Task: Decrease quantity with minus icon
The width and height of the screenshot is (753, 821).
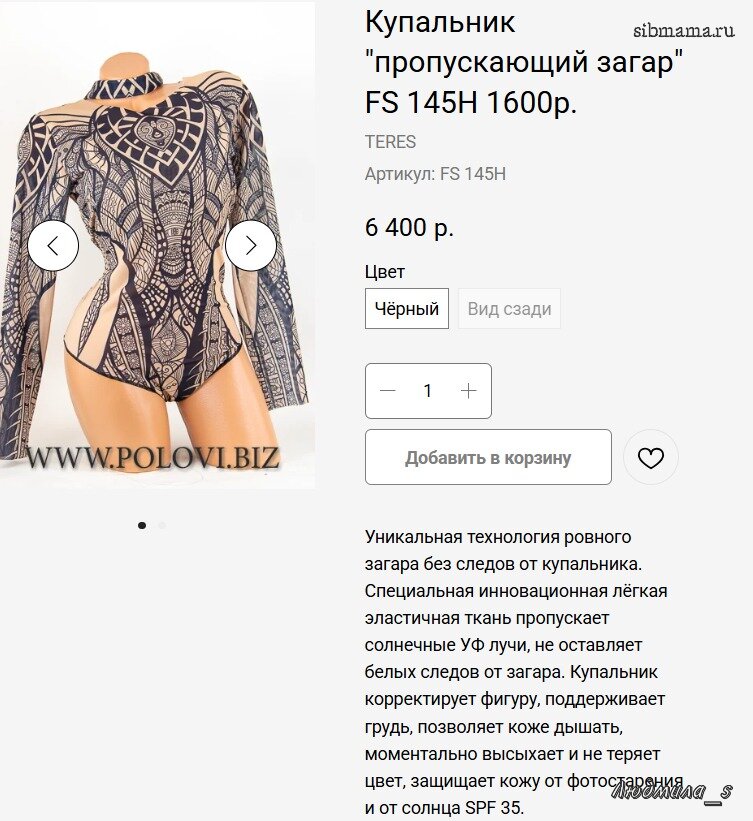Action: [x=387, y=391]
